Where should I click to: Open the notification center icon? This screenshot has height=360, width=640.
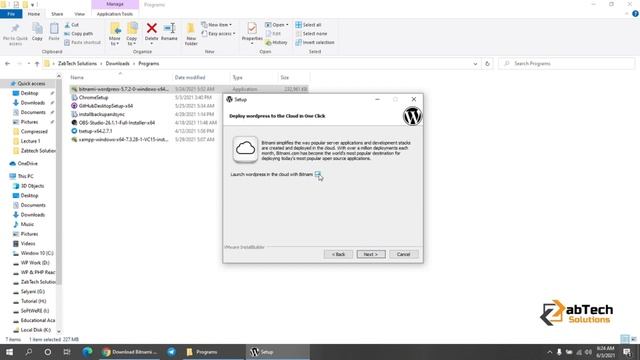(627, 352)
